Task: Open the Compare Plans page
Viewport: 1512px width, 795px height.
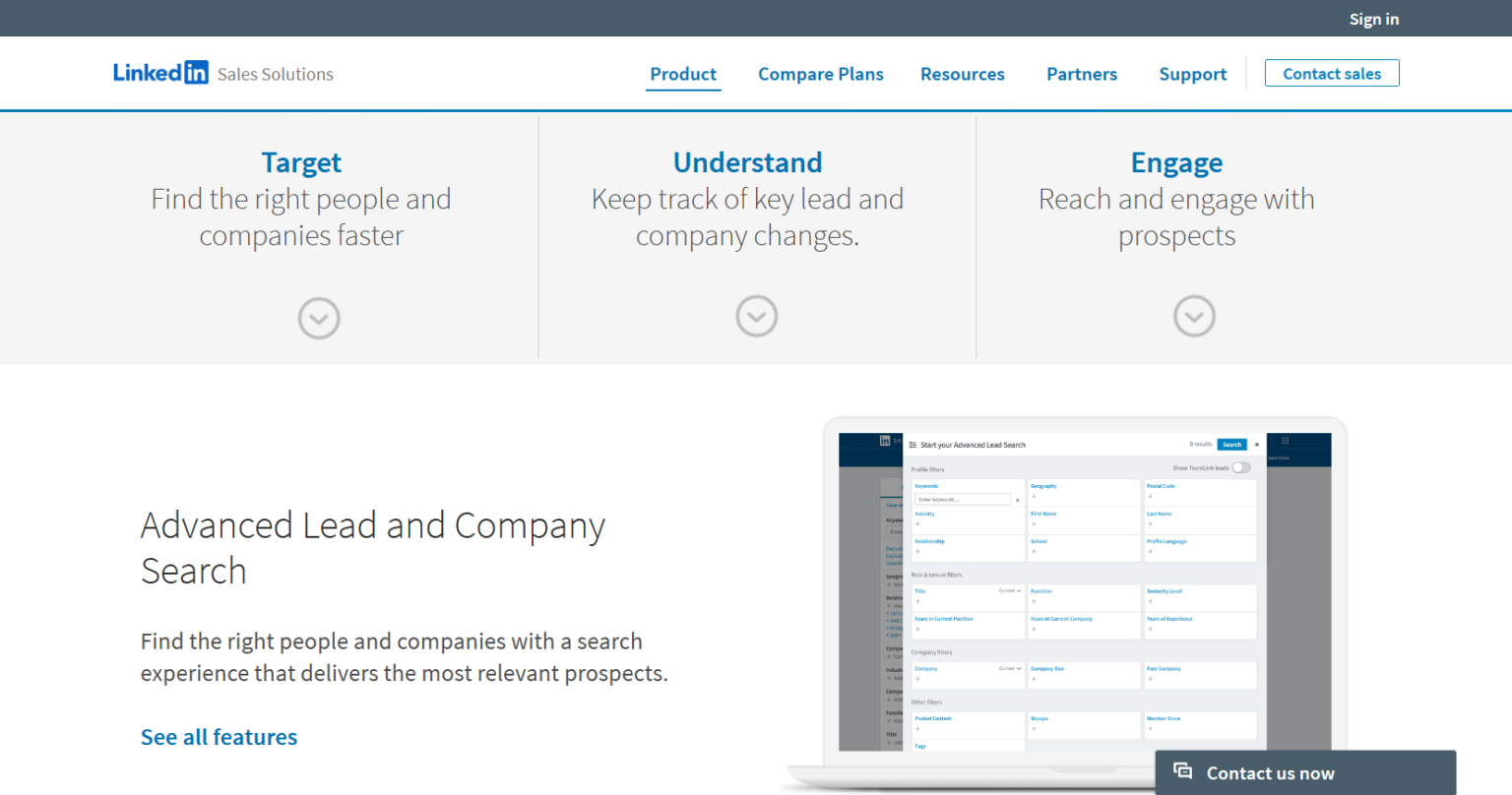Action: pyautogui.click(x=821, y=74)
